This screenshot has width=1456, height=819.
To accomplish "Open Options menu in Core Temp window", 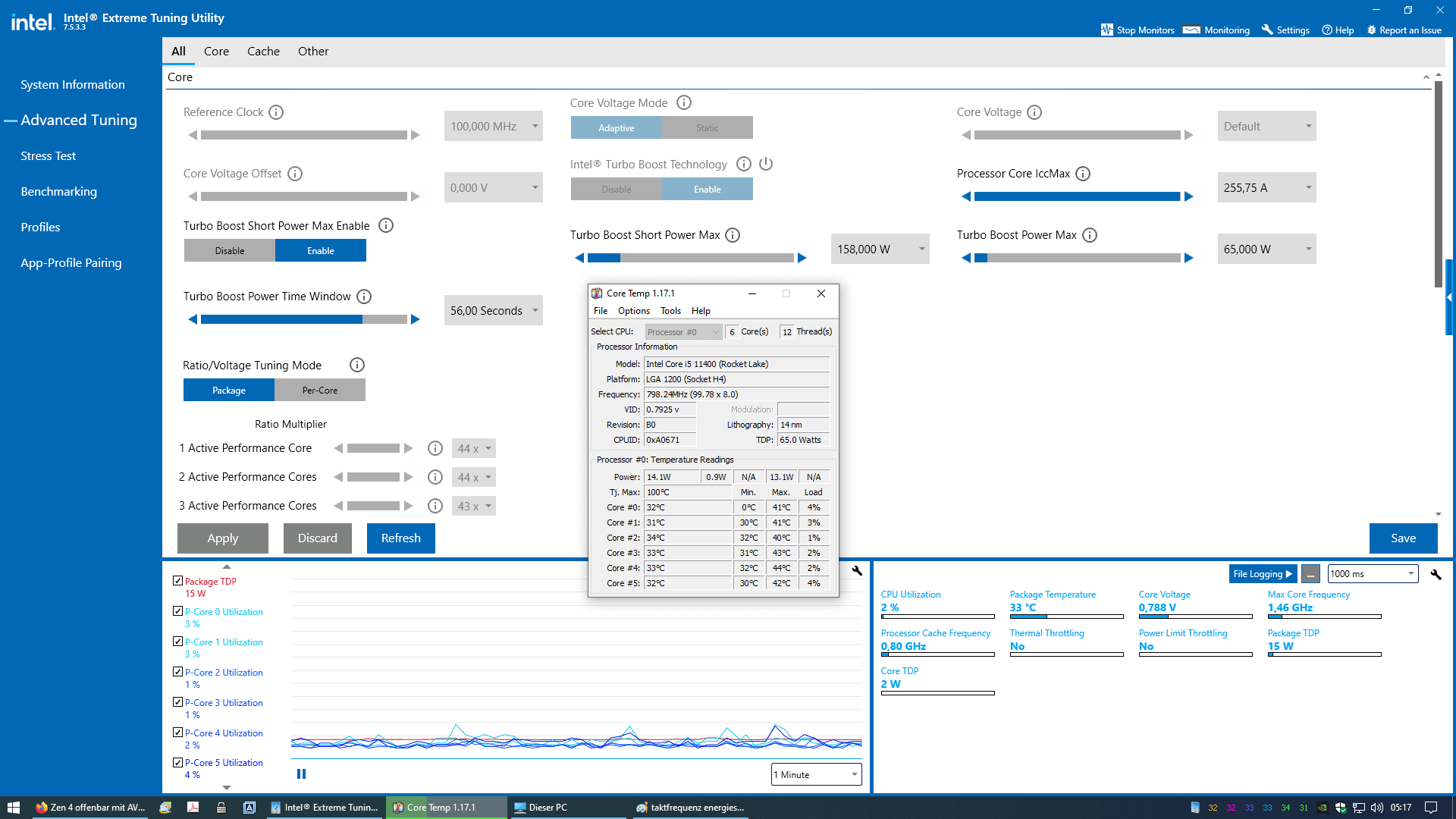I will point(634,311).
